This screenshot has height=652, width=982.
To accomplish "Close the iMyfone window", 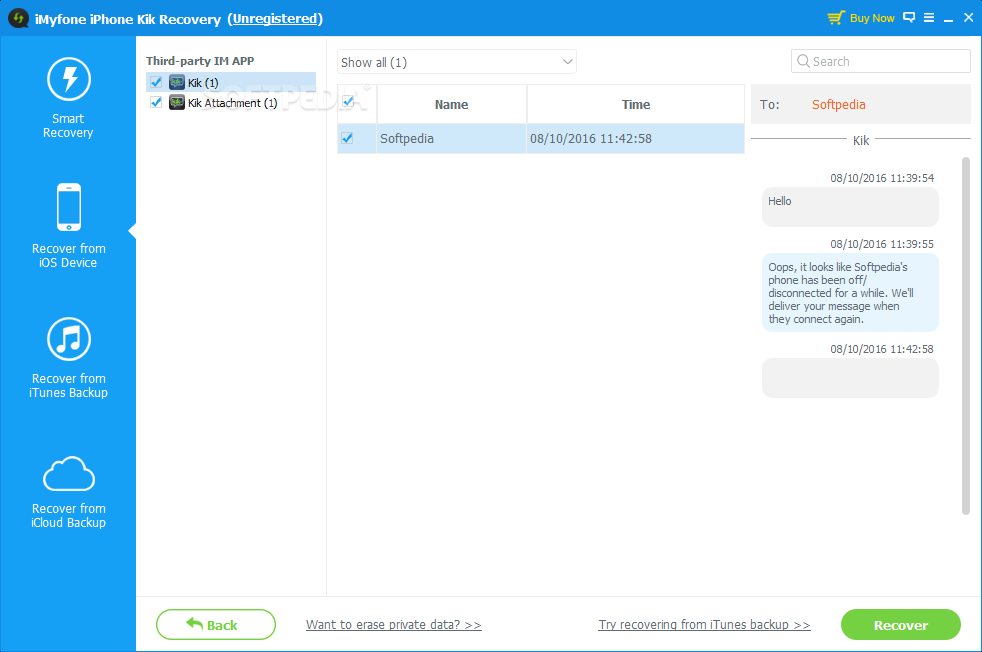I will [968, 18].
